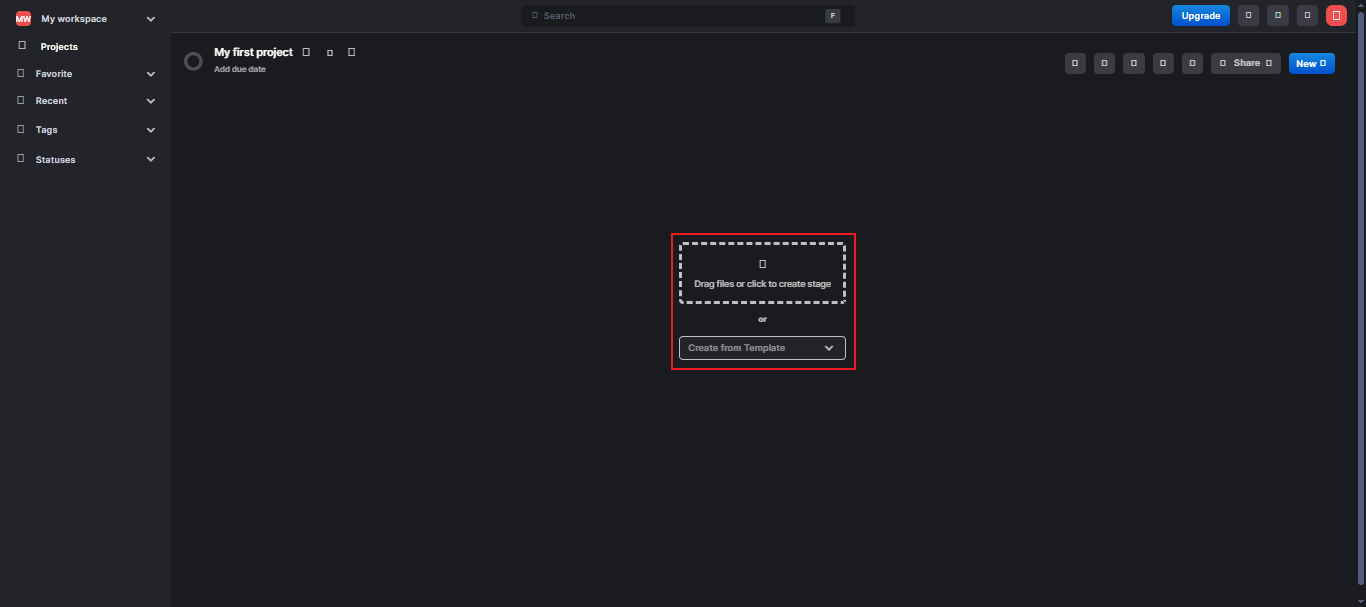Open the Create from Template dropdown
1366x607 pixels.
tap(762, 347)
